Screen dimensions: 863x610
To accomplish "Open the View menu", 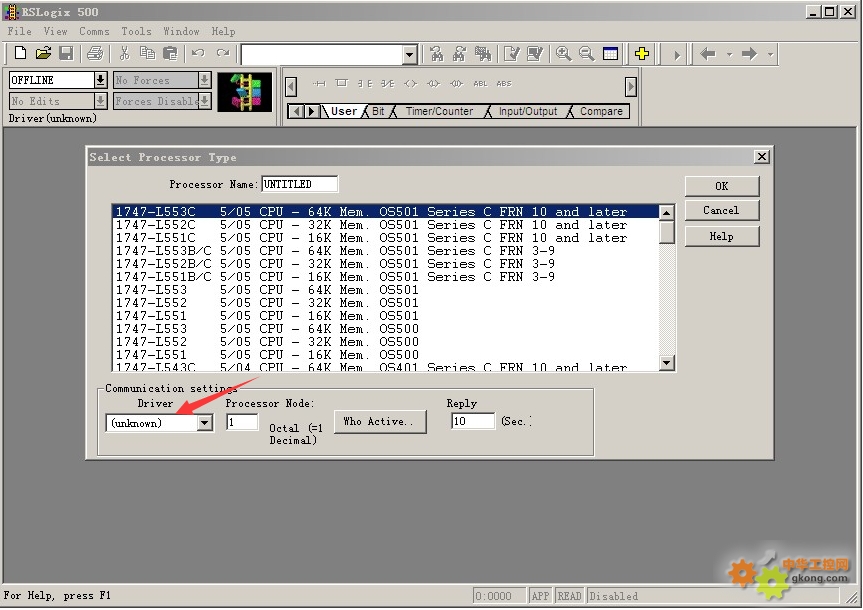I will click(56, 31).
